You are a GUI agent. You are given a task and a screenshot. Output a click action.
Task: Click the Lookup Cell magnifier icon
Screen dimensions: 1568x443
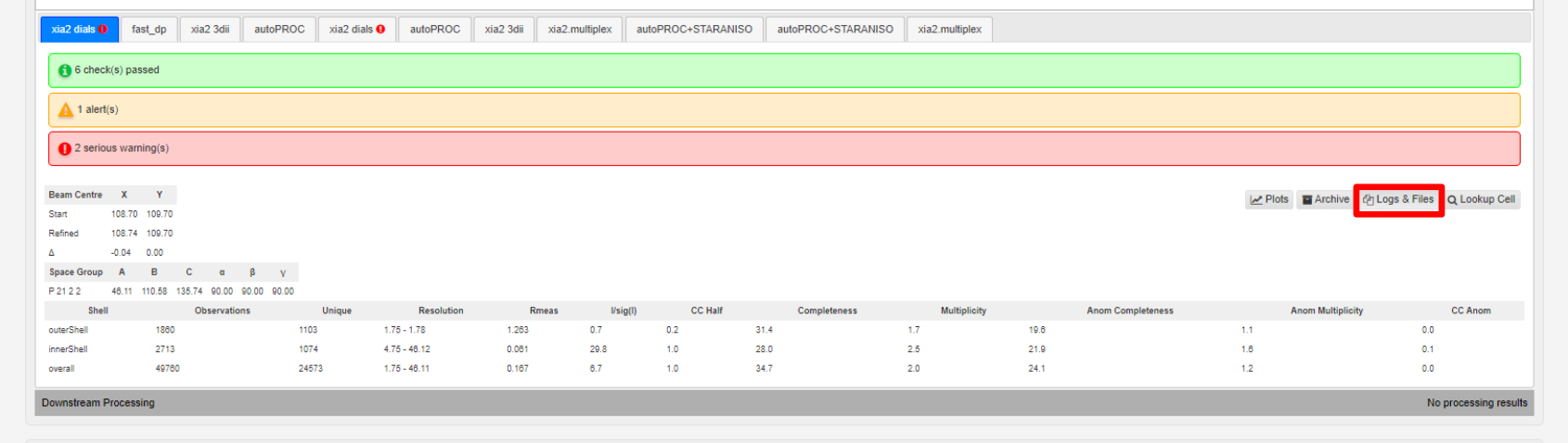click(1453, 200)
